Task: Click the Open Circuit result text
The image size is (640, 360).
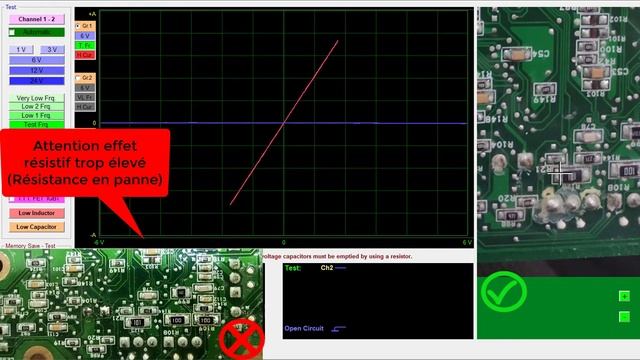Action: coord(304,329)
